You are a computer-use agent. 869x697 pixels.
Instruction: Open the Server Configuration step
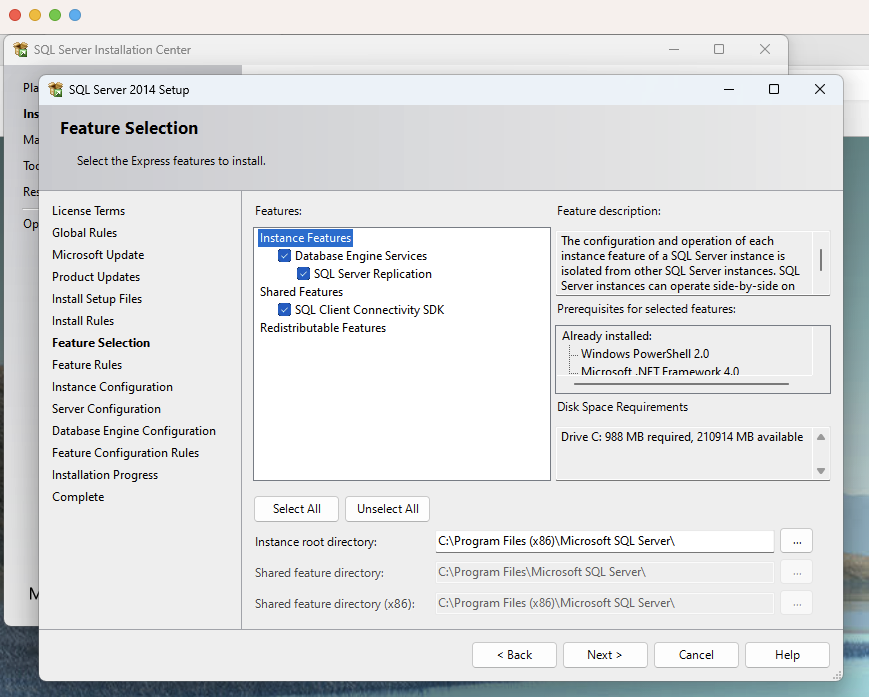pos(106,409)
